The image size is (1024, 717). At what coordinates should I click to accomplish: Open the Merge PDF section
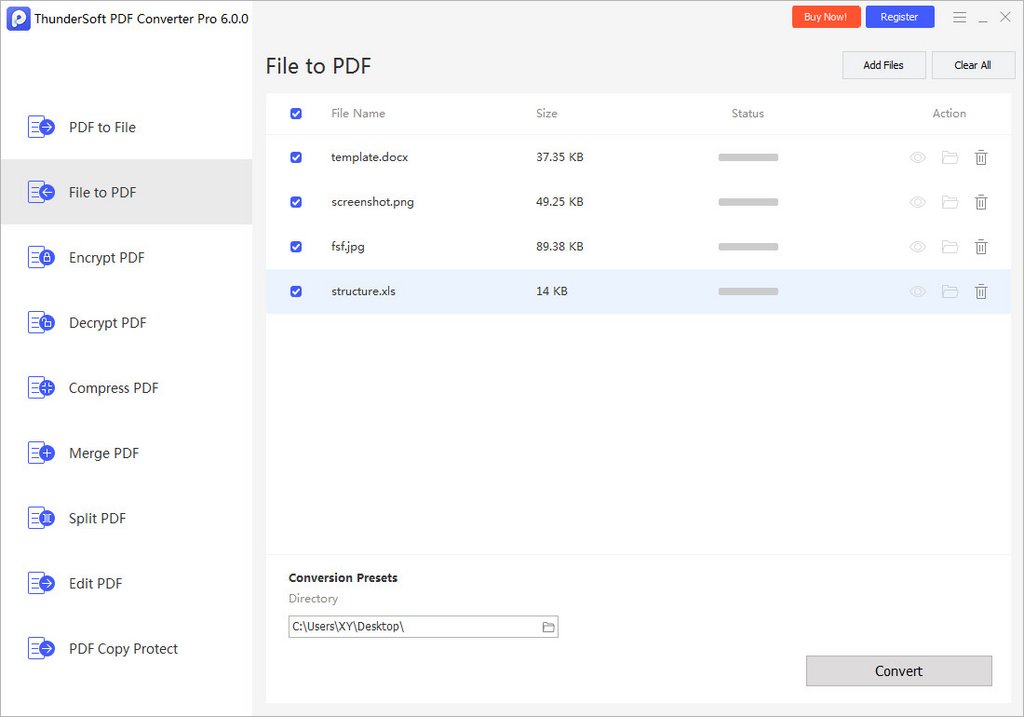(126, 453)
